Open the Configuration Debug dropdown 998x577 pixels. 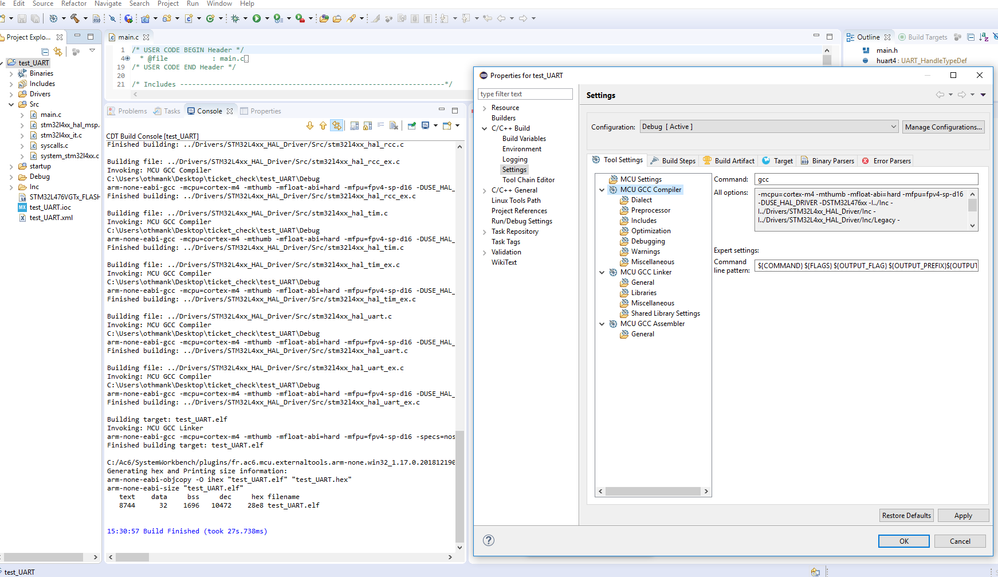769,127
